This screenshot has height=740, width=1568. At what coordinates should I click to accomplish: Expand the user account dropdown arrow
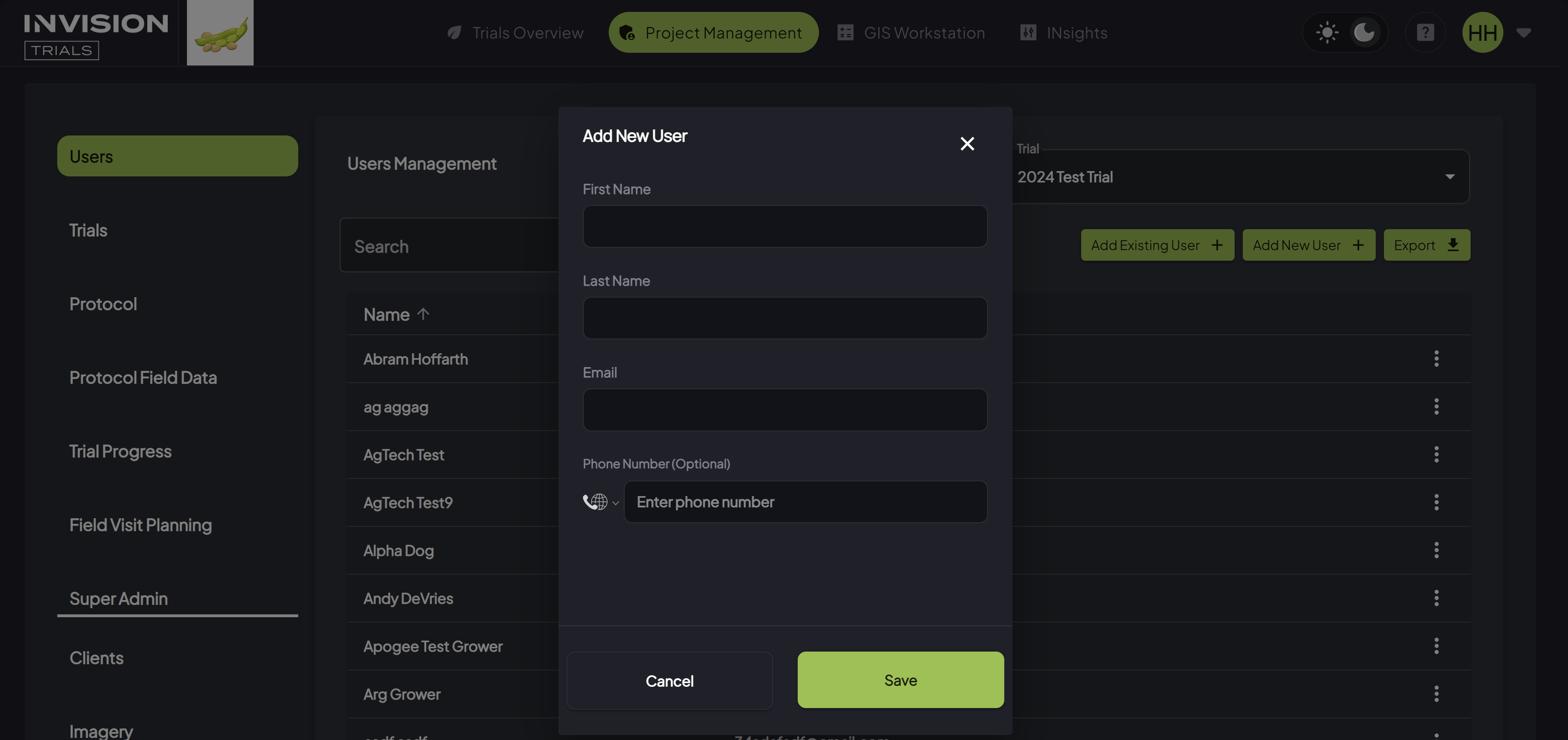pyautogui.click(x=1523, y=33)
